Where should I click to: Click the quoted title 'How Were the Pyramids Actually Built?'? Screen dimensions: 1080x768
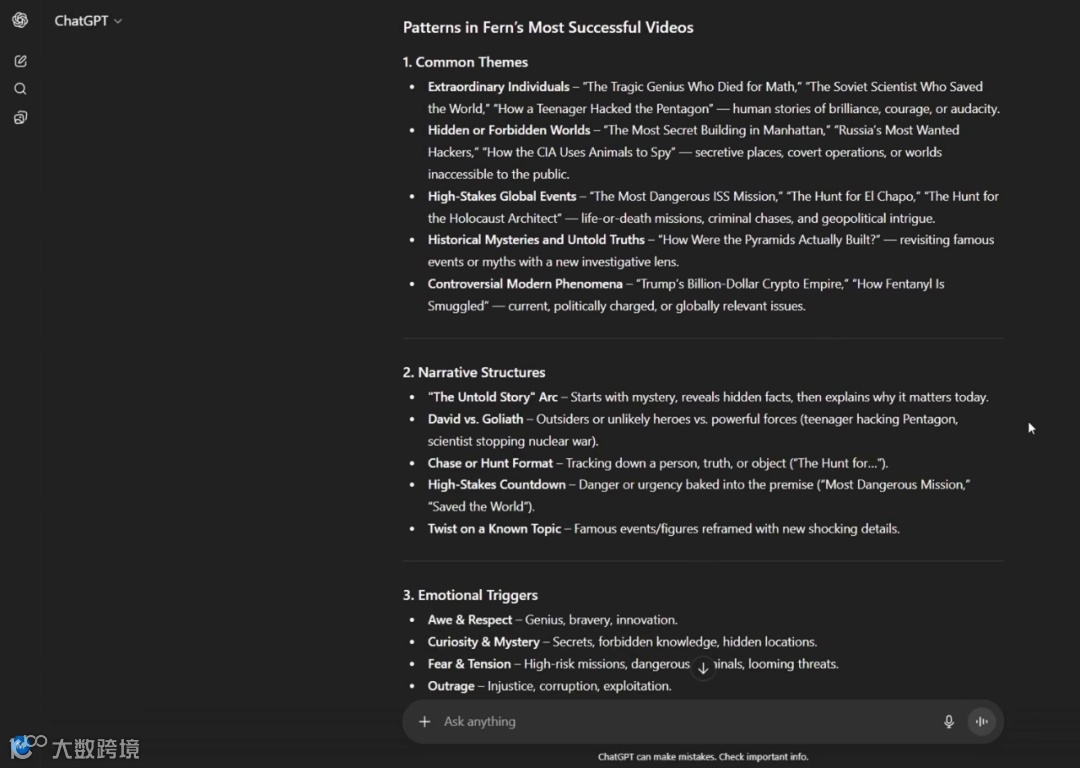(x=769, y=240)
